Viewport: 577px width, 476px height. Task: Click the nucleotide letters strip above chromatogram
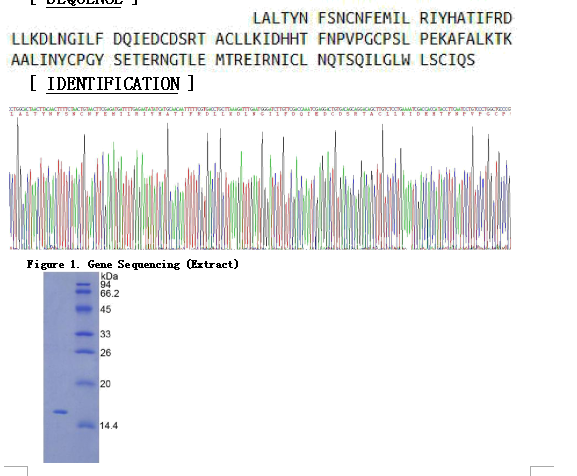[x=260, y=109]
